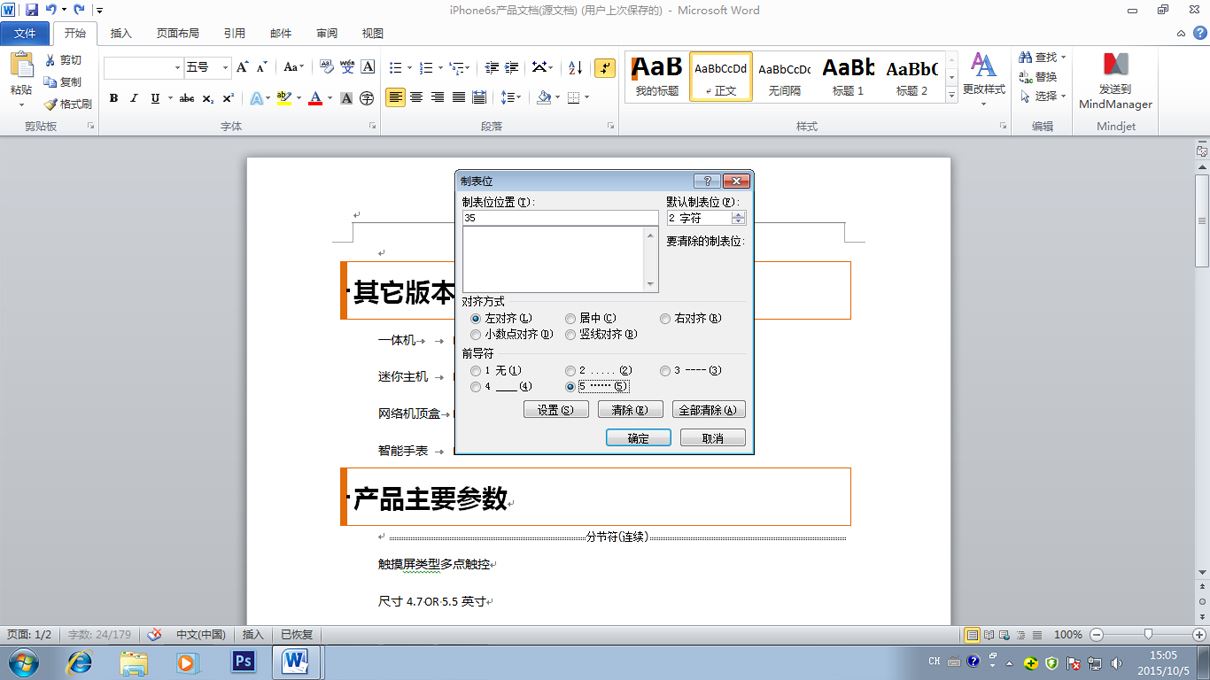This screenshot has height=680, width=1210.
Task: Click the OK (确定) button
Action: [638, 438]
